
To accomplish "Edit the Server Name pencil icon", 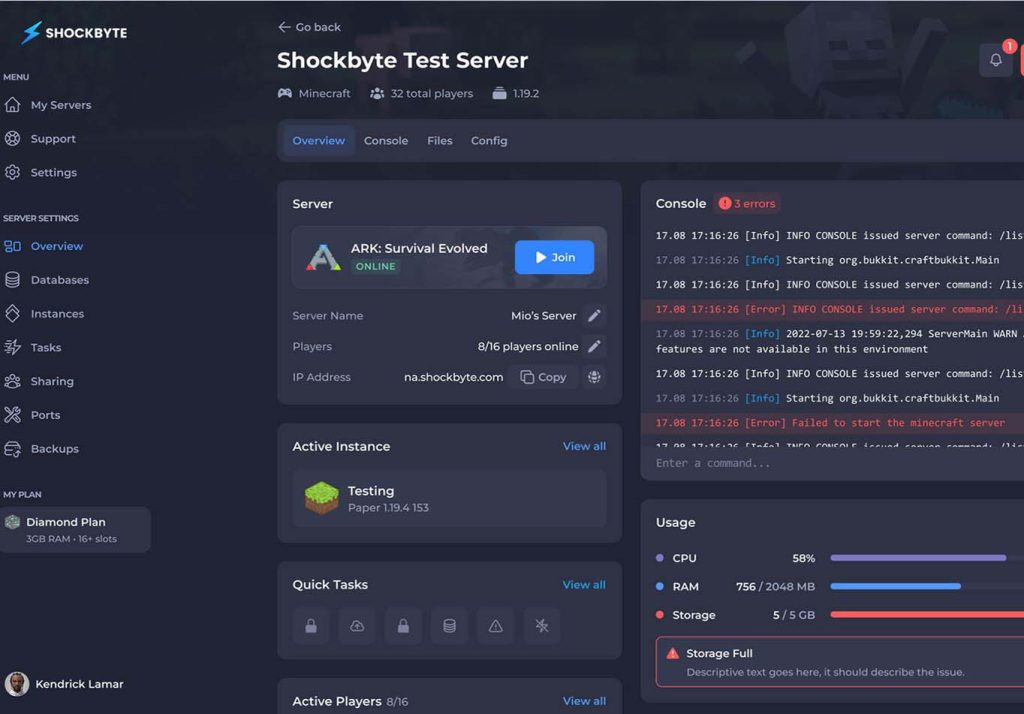I will (594, 316).
